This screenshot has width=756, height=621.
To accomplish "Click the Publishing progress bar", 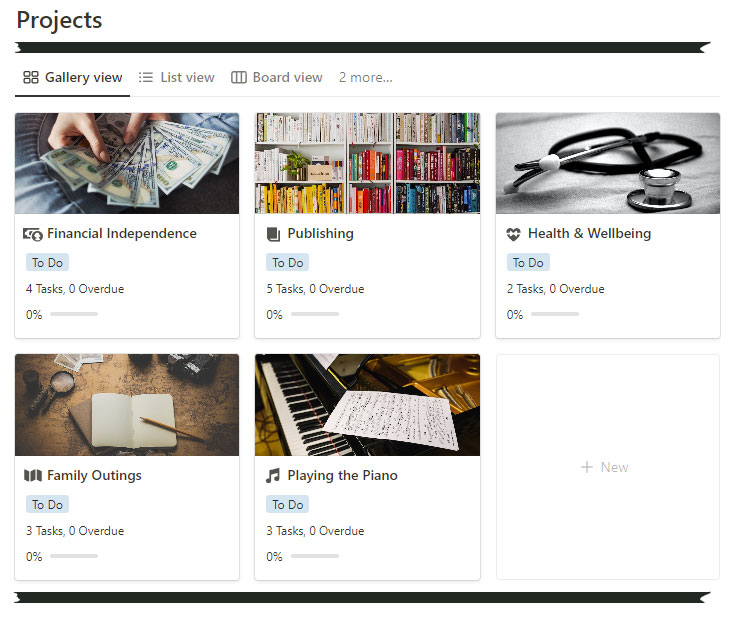I will [315, 314].
